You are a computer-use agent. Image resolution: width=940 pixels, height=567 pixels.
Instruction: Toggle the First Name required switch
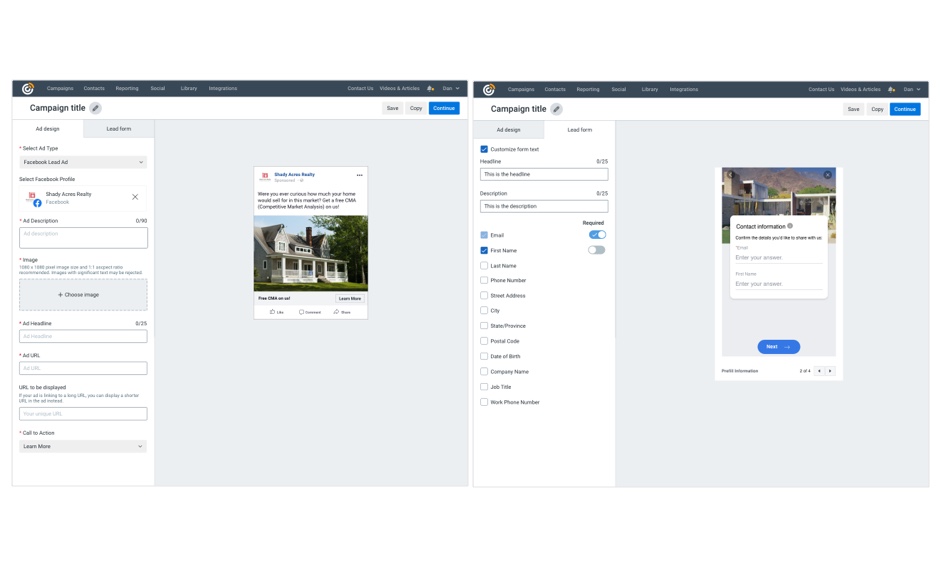click(x=596, y=250)
